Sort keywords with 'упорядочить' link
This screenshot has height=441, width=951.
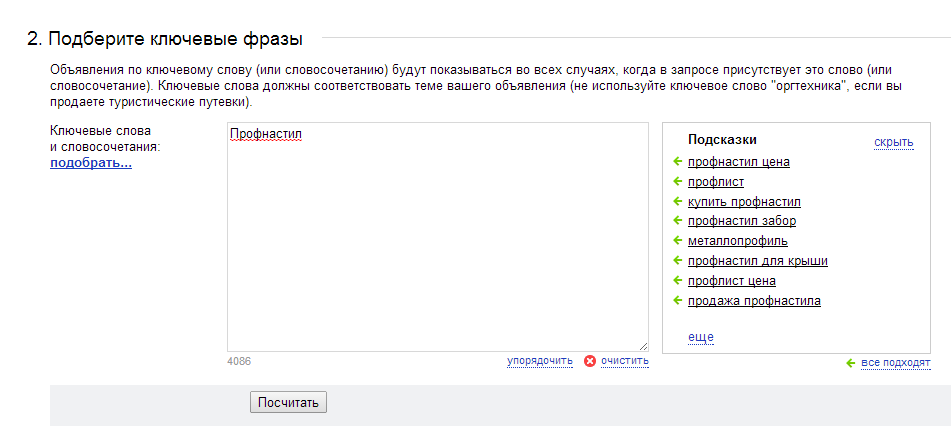click(x=540, y=362)
